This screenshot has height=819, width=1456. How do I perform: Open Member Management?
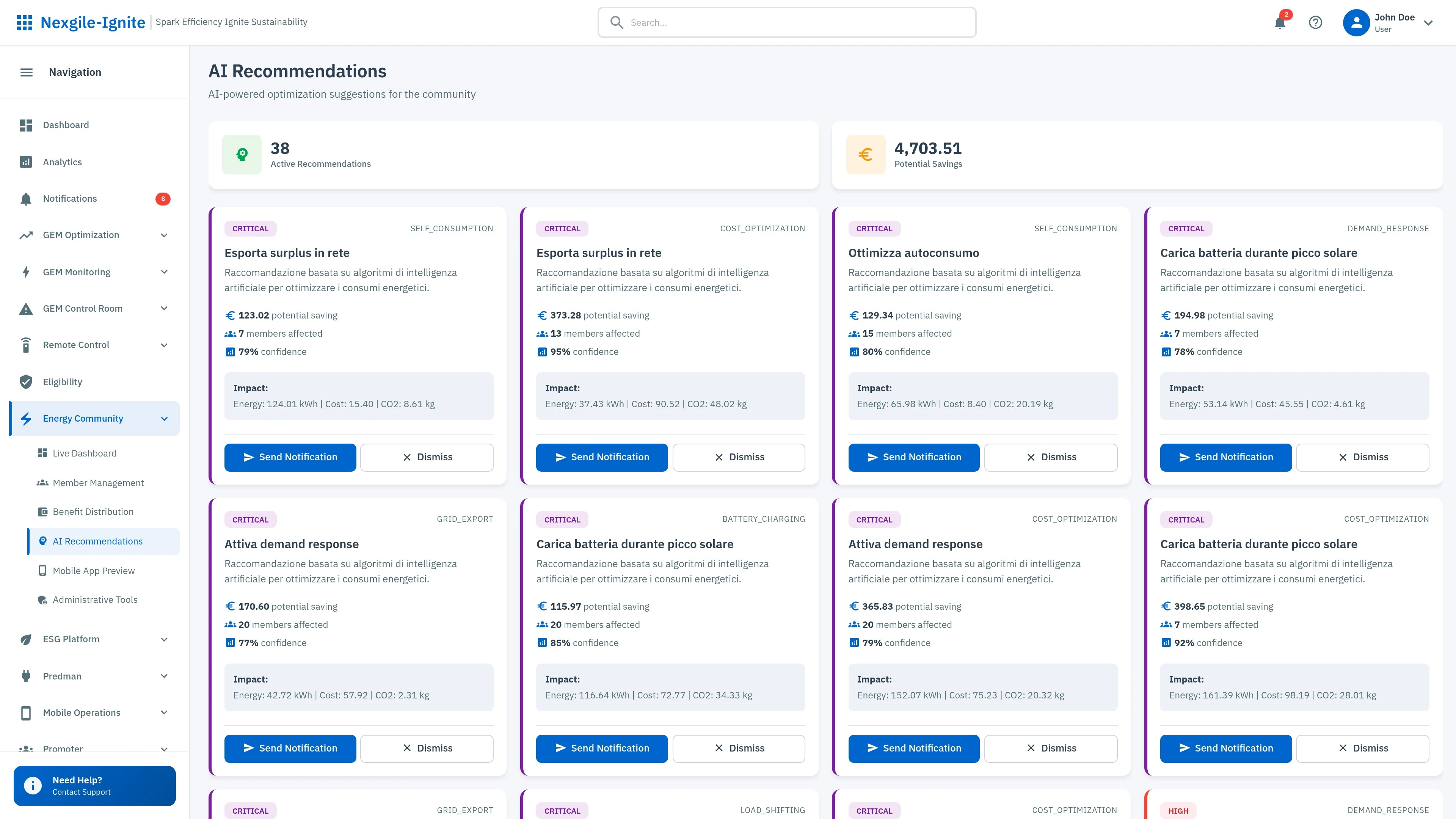98,483
